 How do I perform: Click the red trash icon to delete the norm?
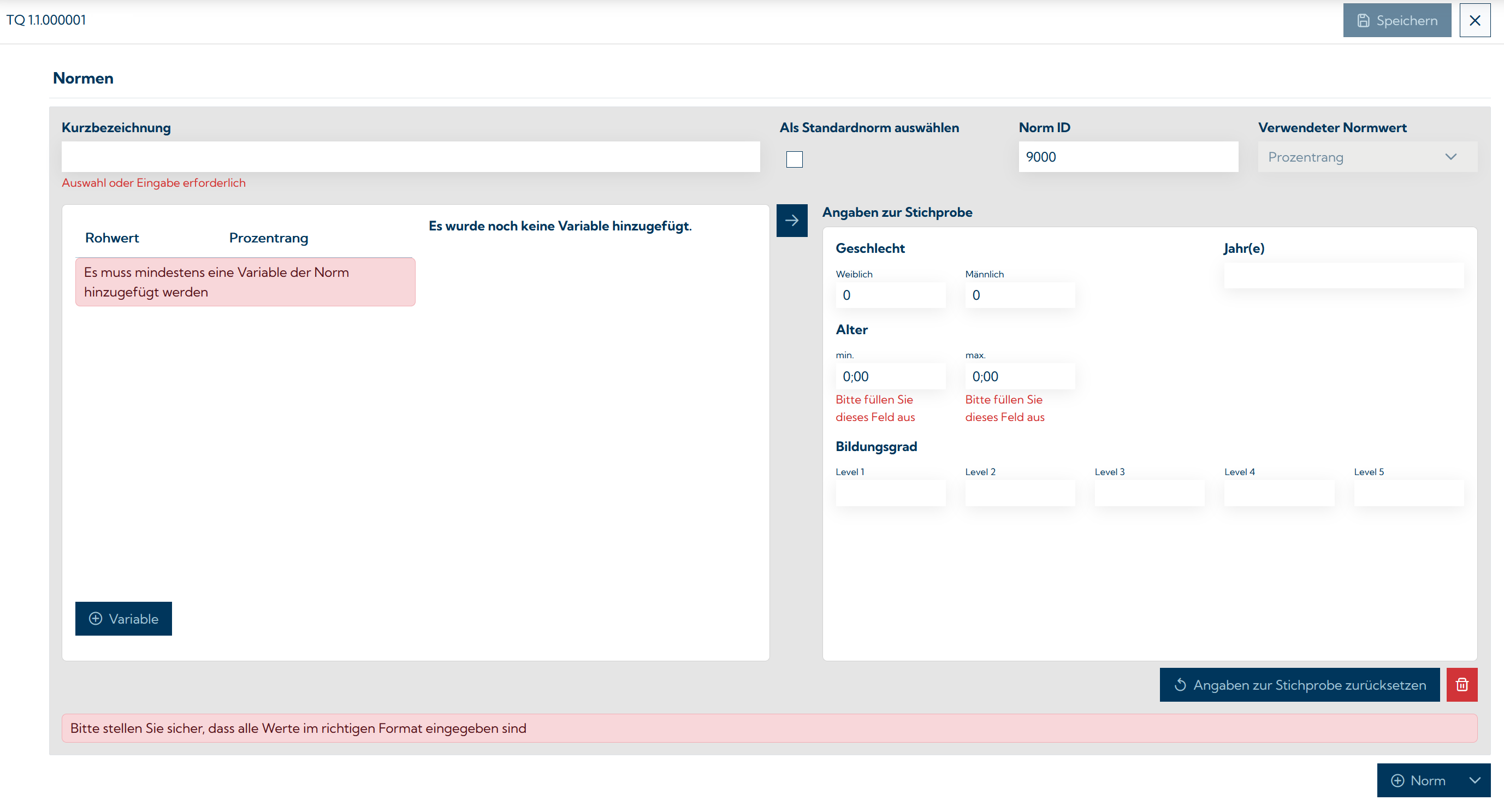1462,684
